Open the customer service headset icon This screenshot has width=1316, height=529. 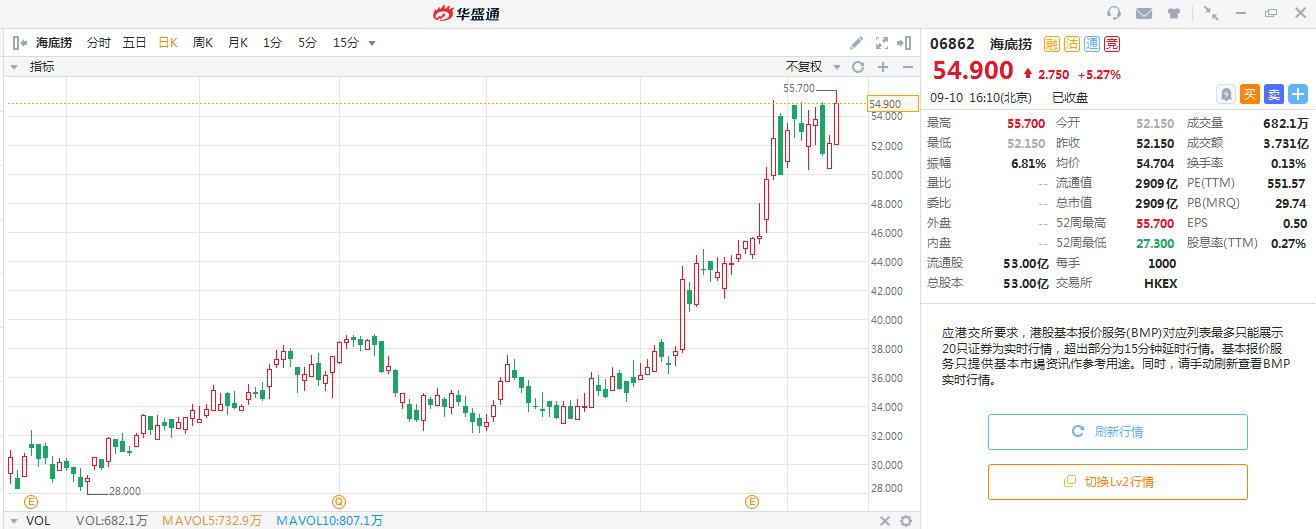coord(1114,13)
